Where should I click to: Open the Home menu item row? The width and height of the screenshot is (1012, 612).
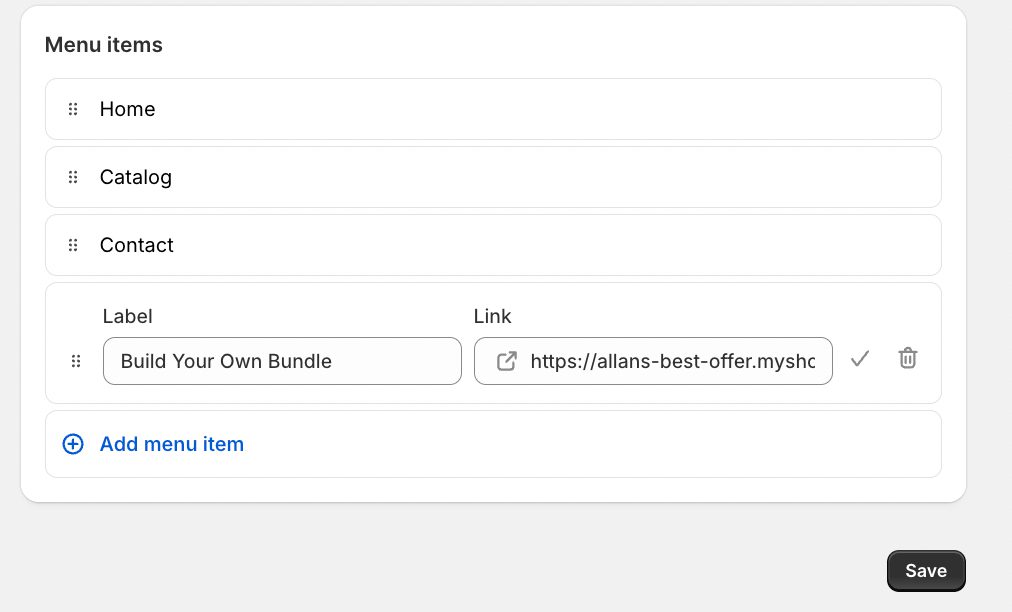[x=500, y=109]
